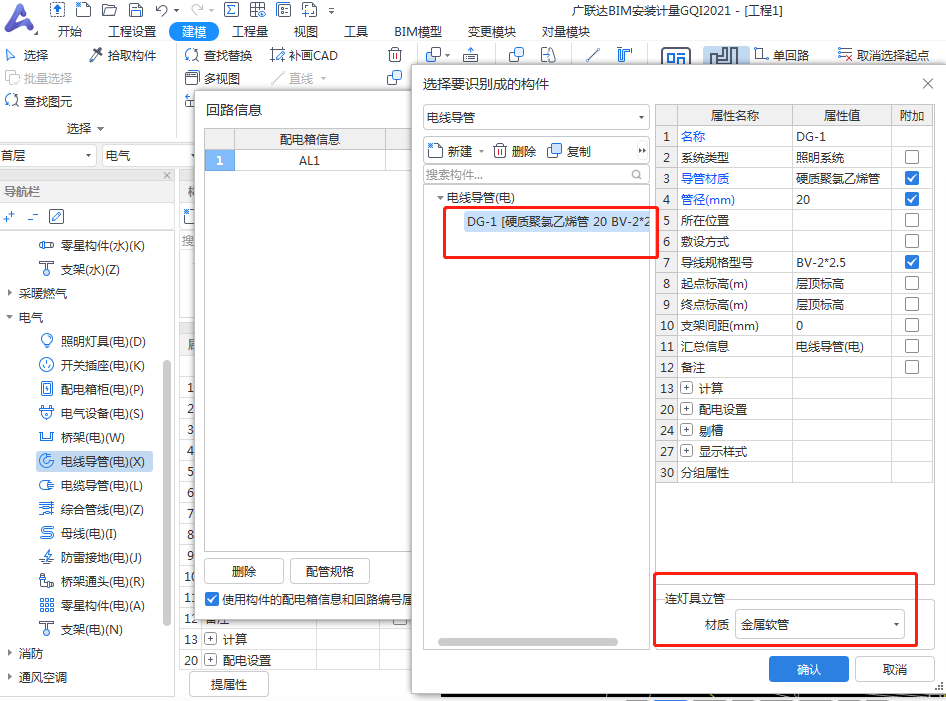
Task: Click the add plus icon in navigation bar
Action: click(x=9, y=217)
